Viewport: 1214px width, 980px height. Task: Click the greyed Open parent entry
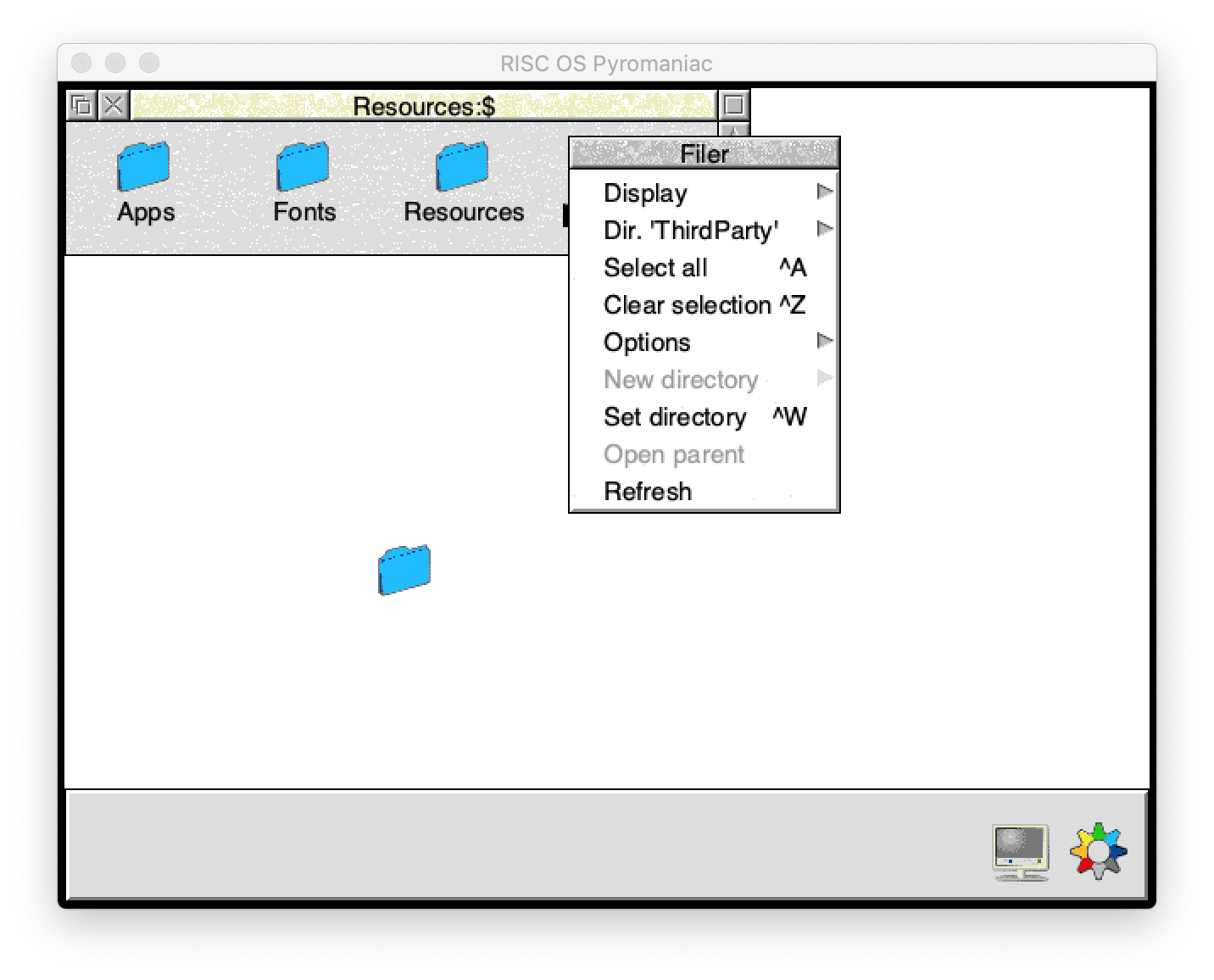(x=673, y=454)
